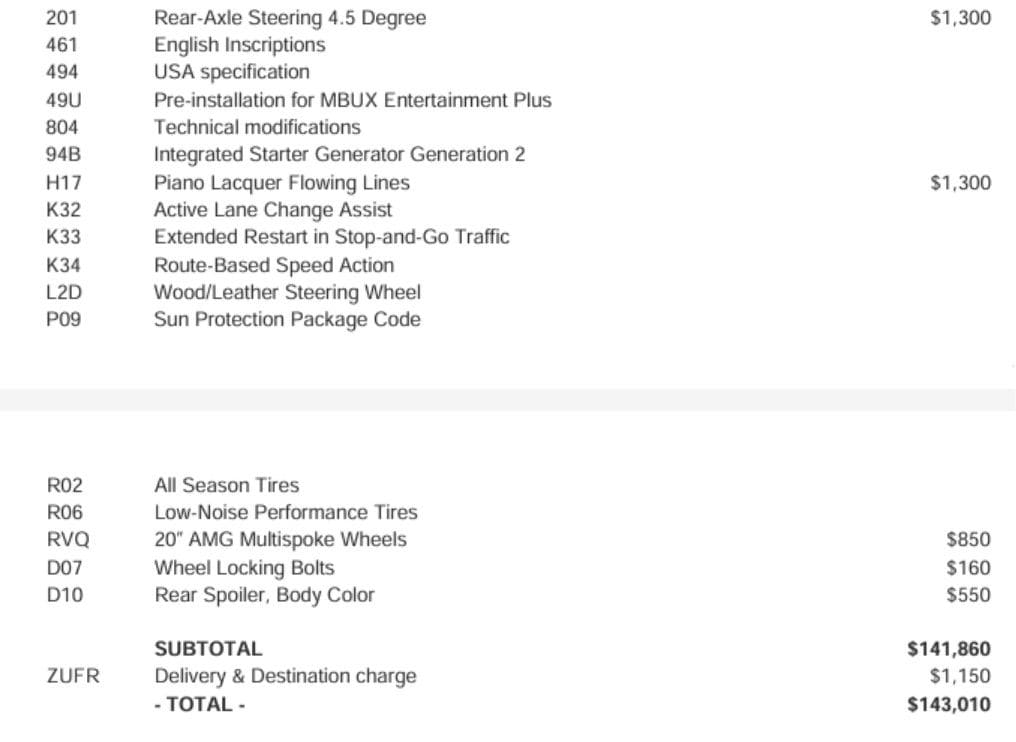
Task: Select the Delivery & Destination charge line
Action: 285,676
